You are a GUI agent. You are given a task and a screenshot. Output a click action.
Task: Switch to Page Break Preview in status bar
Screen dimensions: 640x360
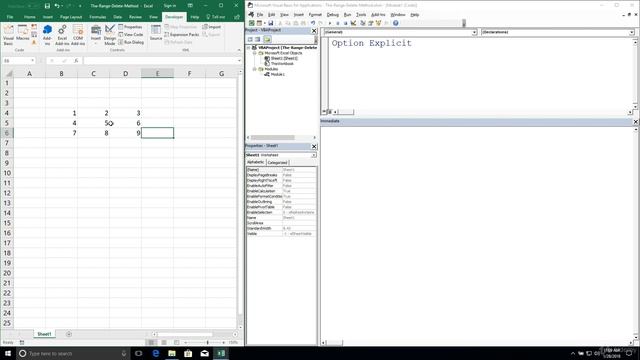tap(176, 342)
